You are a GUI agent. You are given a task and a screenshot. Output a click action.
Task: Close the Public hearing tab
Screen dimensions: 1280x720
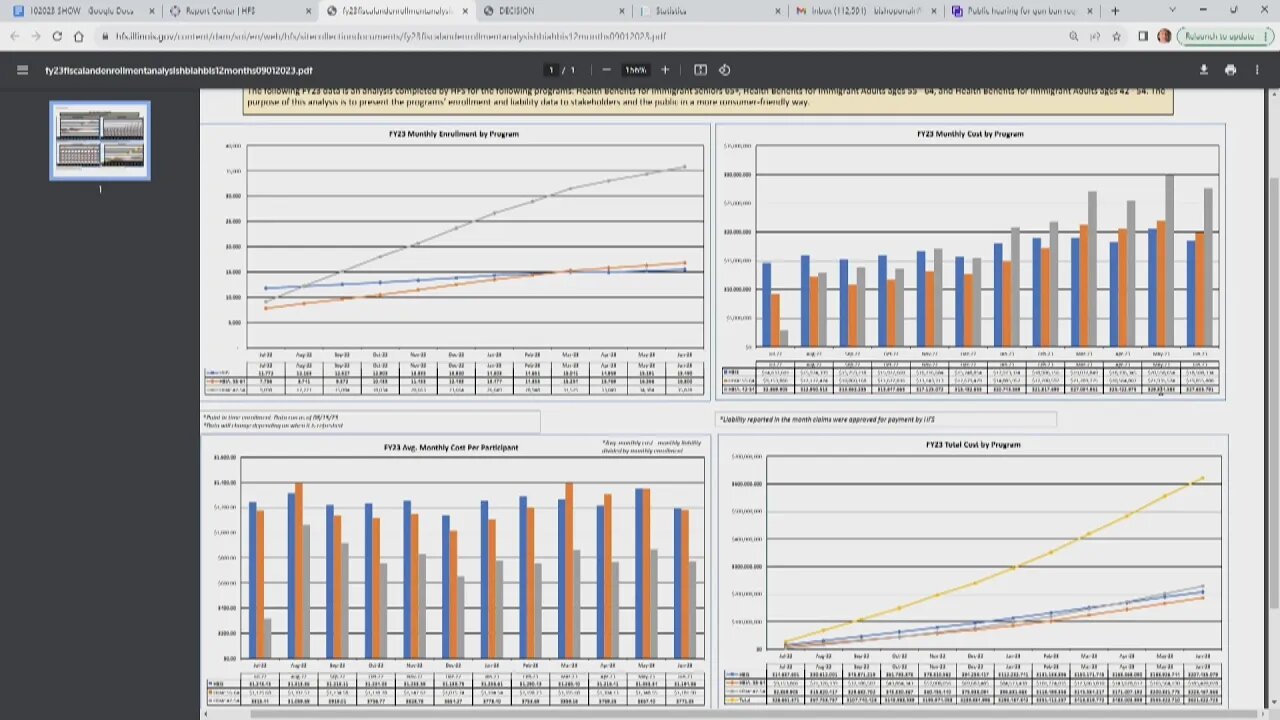[x=1090, y=11]
